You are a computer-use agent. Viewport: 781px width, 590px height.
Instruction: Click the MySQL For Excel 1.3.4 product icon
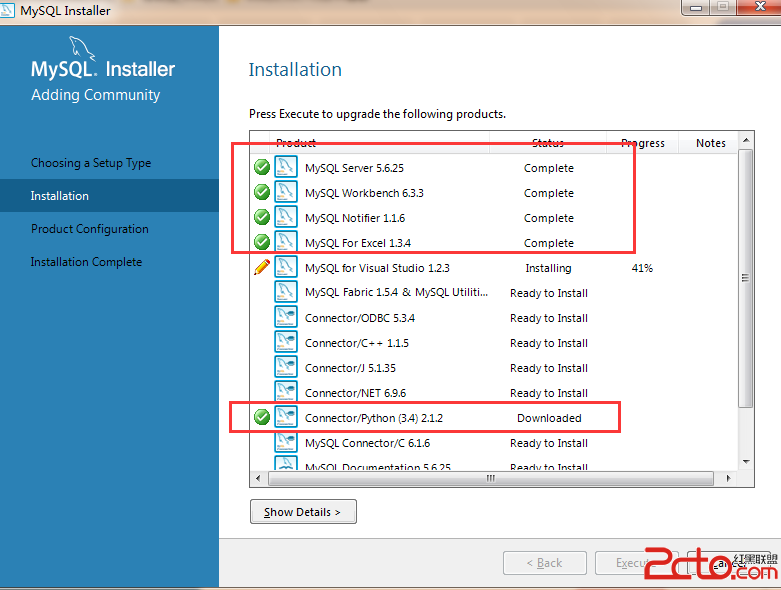tap(286, 242)
